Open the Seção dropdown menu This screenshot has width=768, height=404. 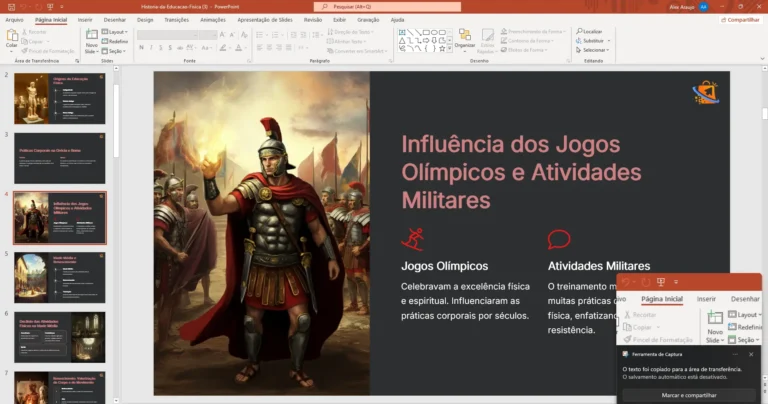point(115,50)
